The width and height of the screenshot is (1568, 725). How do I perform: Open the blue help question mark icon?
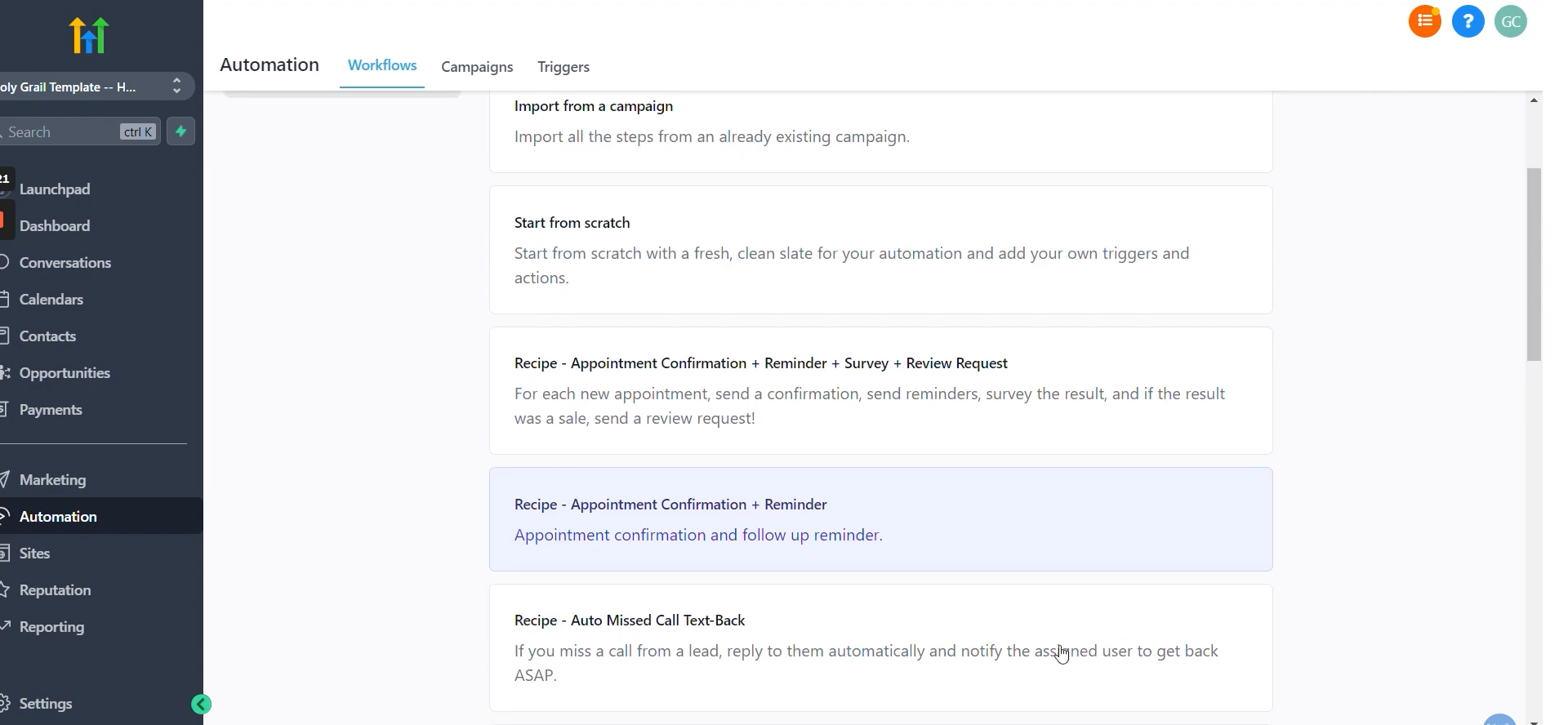tap(1468, 21)
